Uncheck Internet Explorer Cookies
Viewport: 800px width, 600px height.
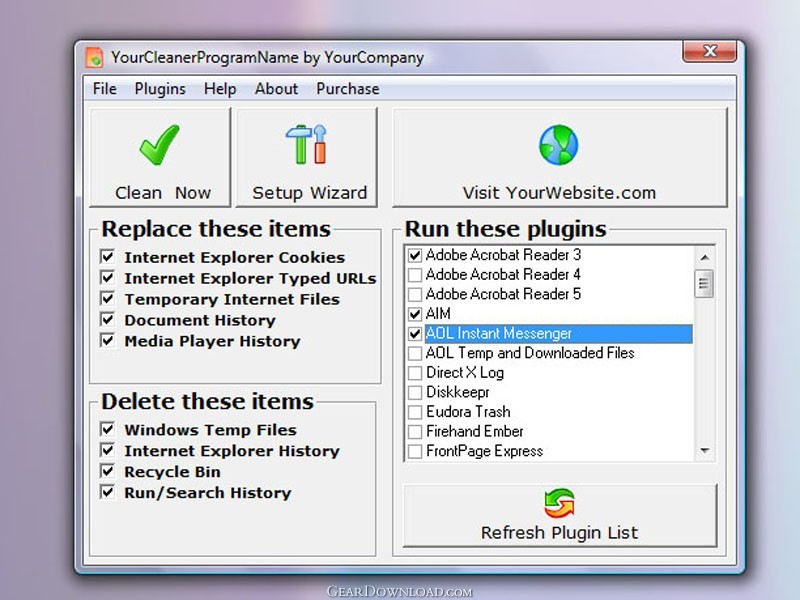coord(107,256)
